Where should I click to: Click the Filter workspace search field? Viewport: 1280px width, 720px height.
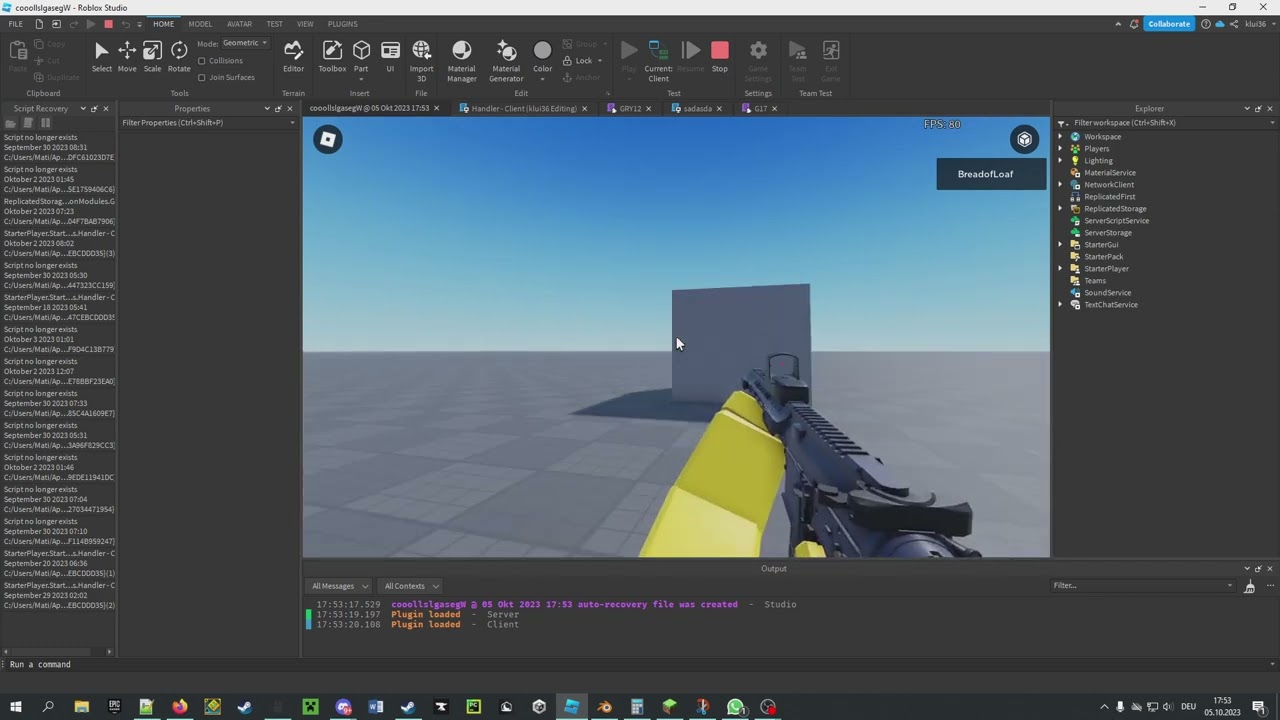click(1166, 123)
